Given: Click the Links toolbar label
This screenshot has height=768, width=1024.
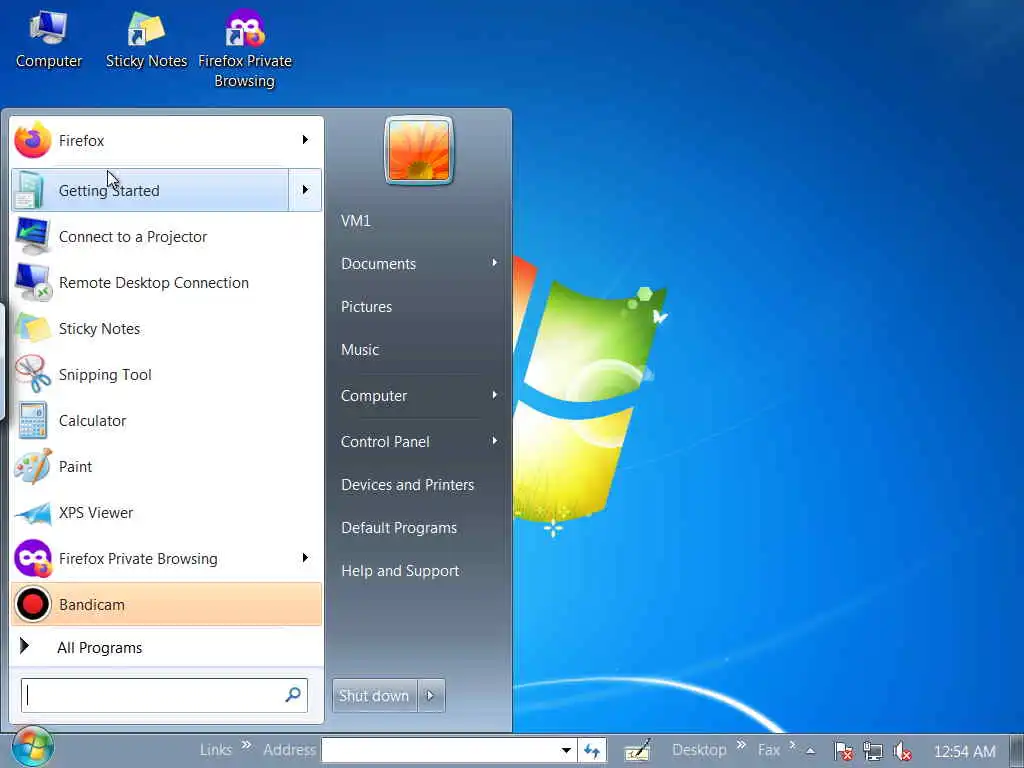Looking at the screenshot, I should 216,750.
